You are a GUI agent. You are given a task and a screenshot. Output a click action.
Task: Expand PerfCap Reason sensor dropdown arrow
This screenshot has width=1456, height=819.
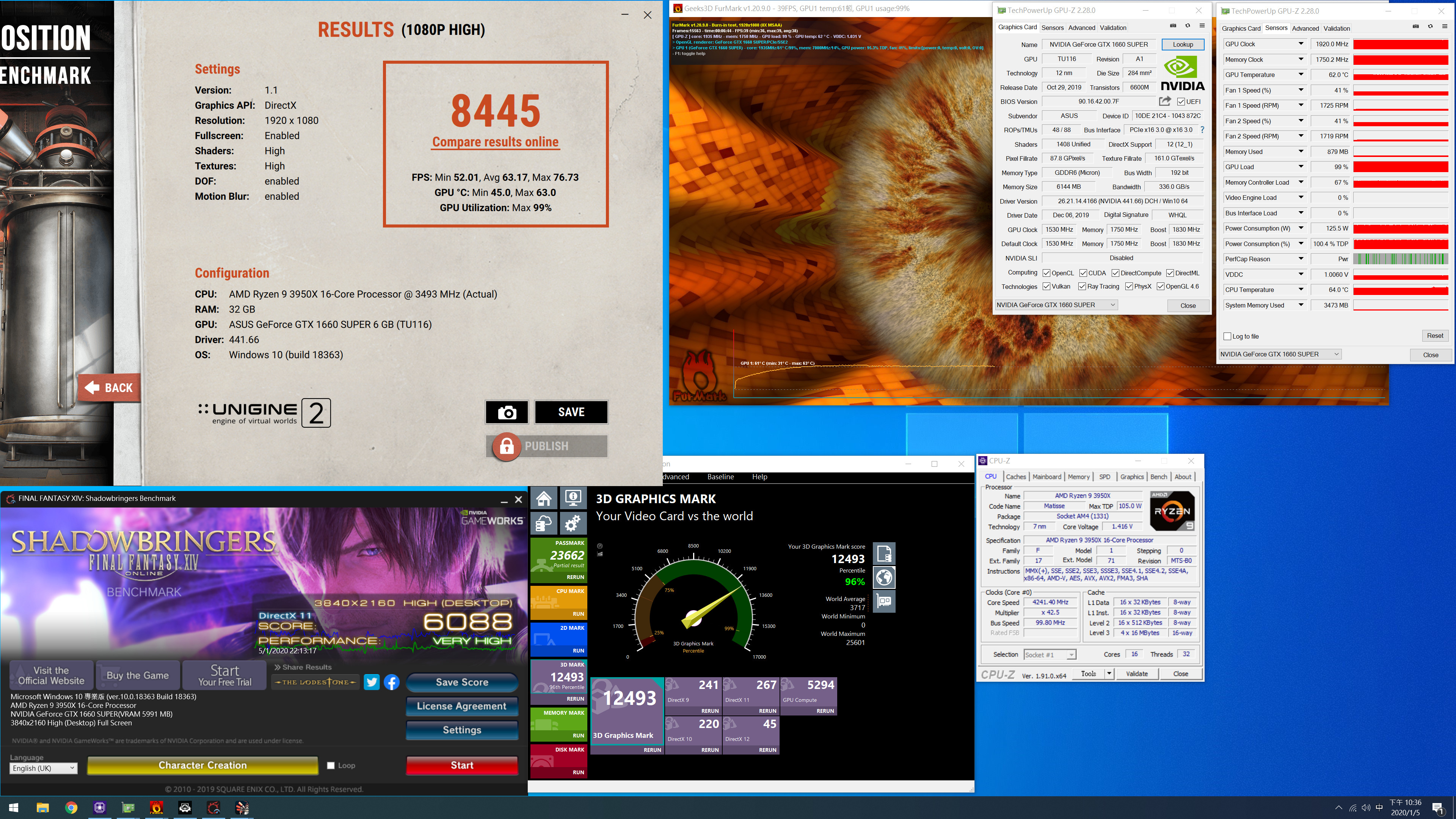coord(1301,259)
